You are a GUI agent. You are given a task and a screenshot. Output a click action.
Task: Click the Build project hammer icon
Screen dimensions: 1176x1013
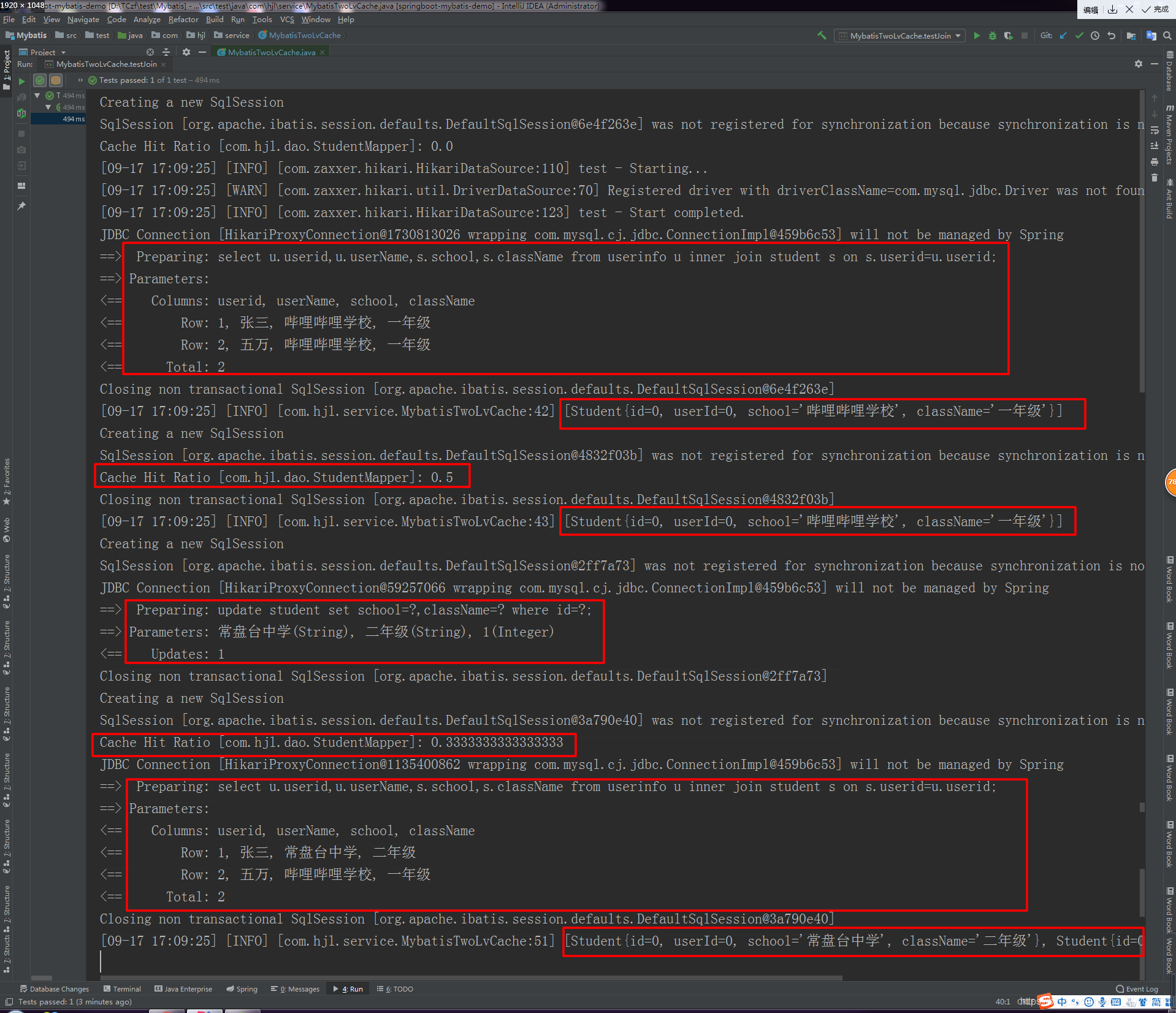(822, 36)
